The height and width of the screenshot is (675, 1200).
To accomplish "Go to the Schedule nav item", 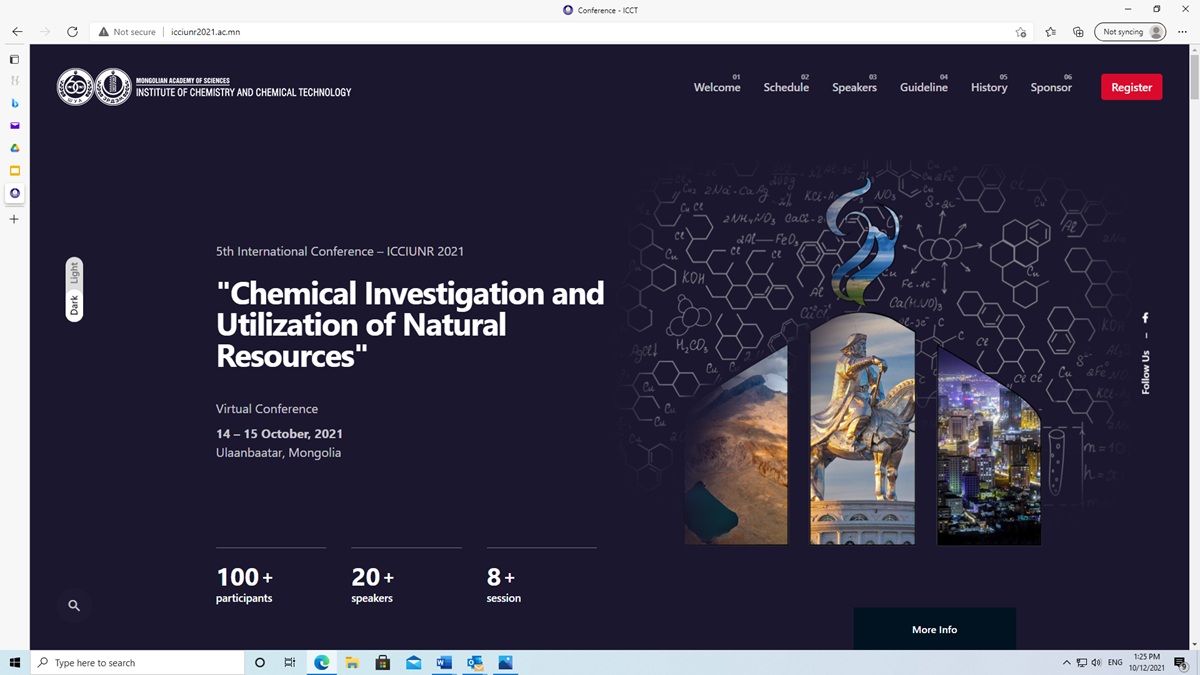I will pyautogui.click(x=786, y=87).
